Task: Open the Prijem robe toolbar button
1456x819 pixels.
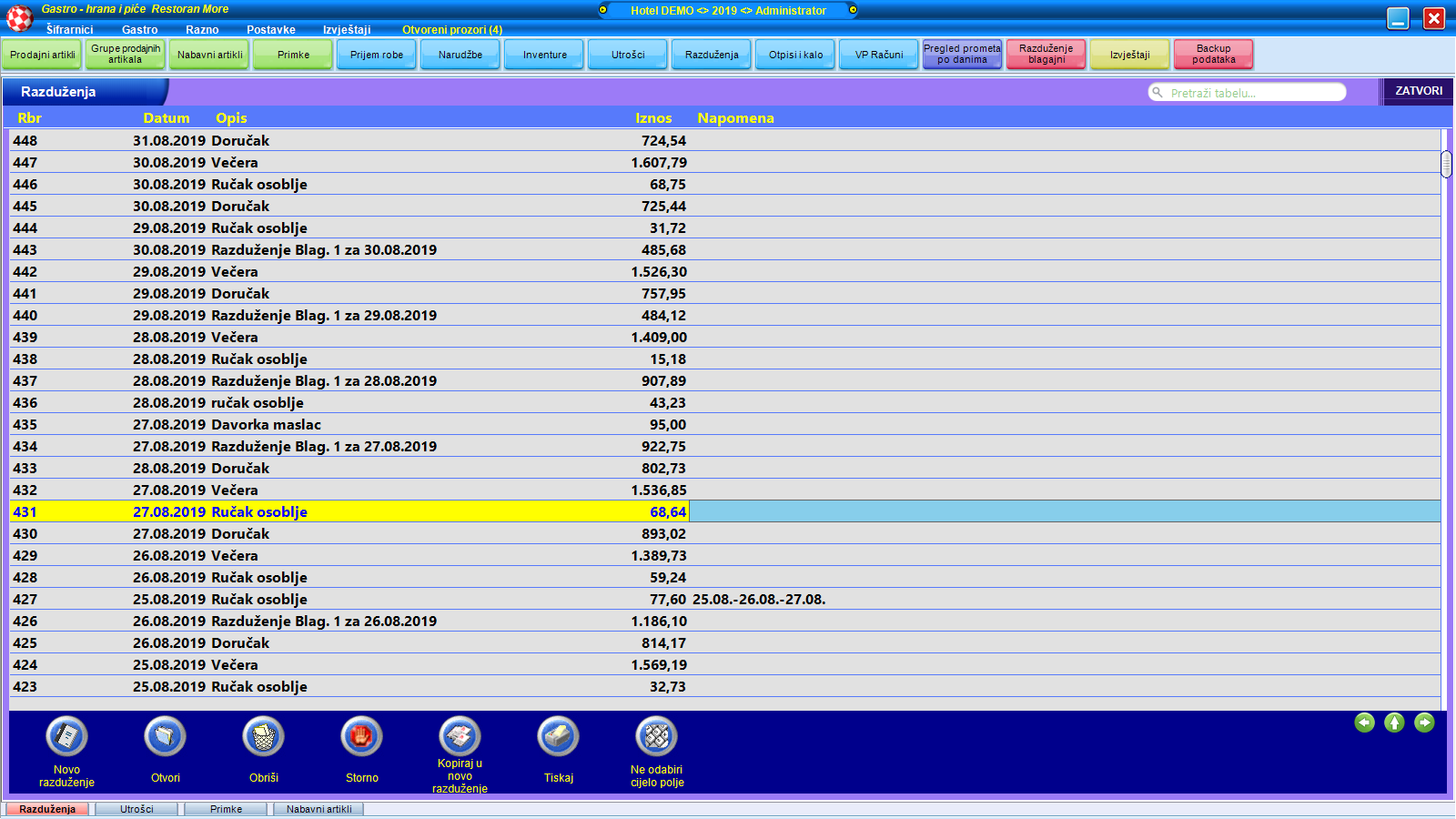Action: pos(377,55)
